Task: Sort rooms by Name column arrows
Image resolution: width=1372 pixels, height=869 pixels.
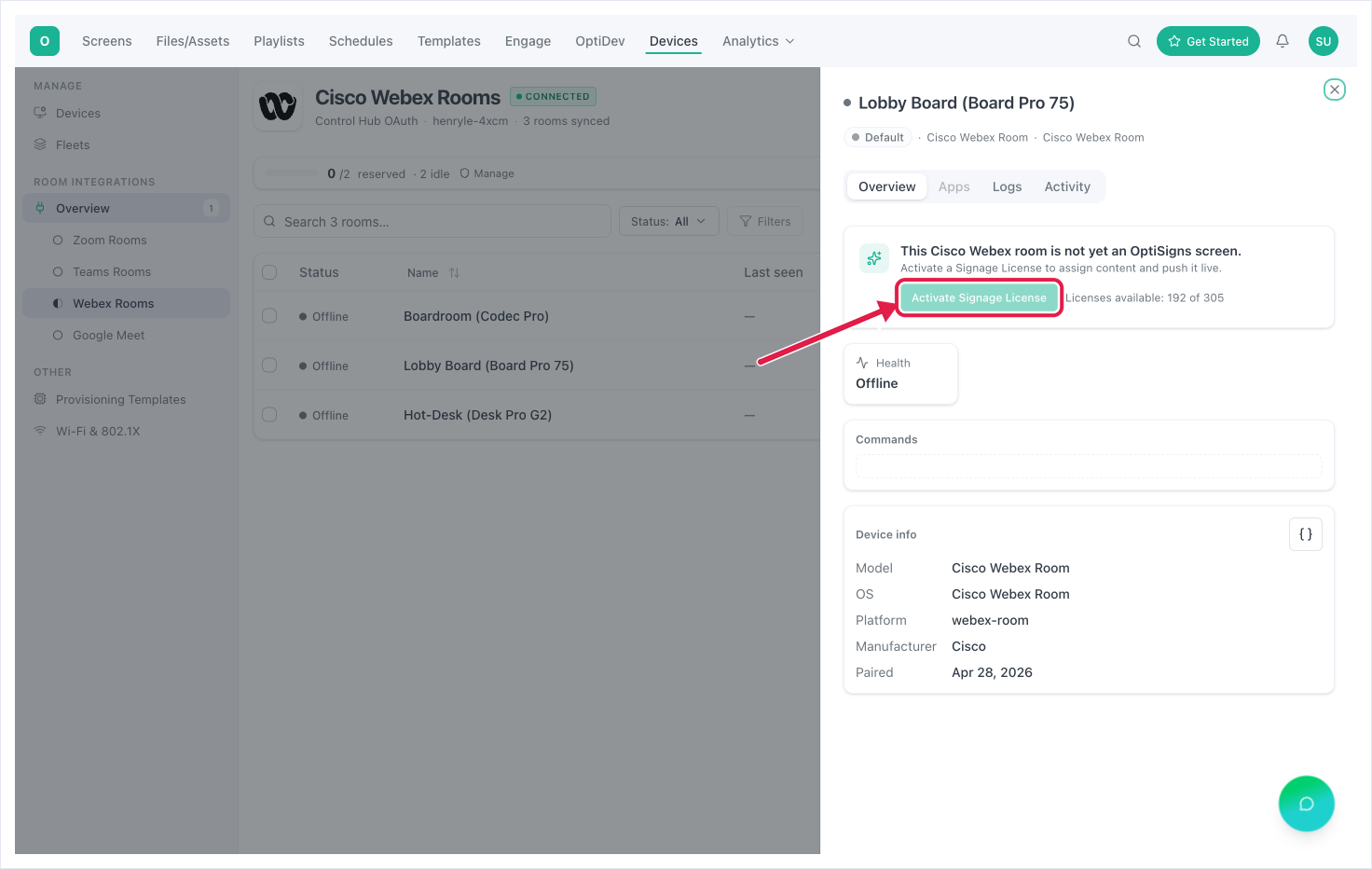Action: point(454,273)
